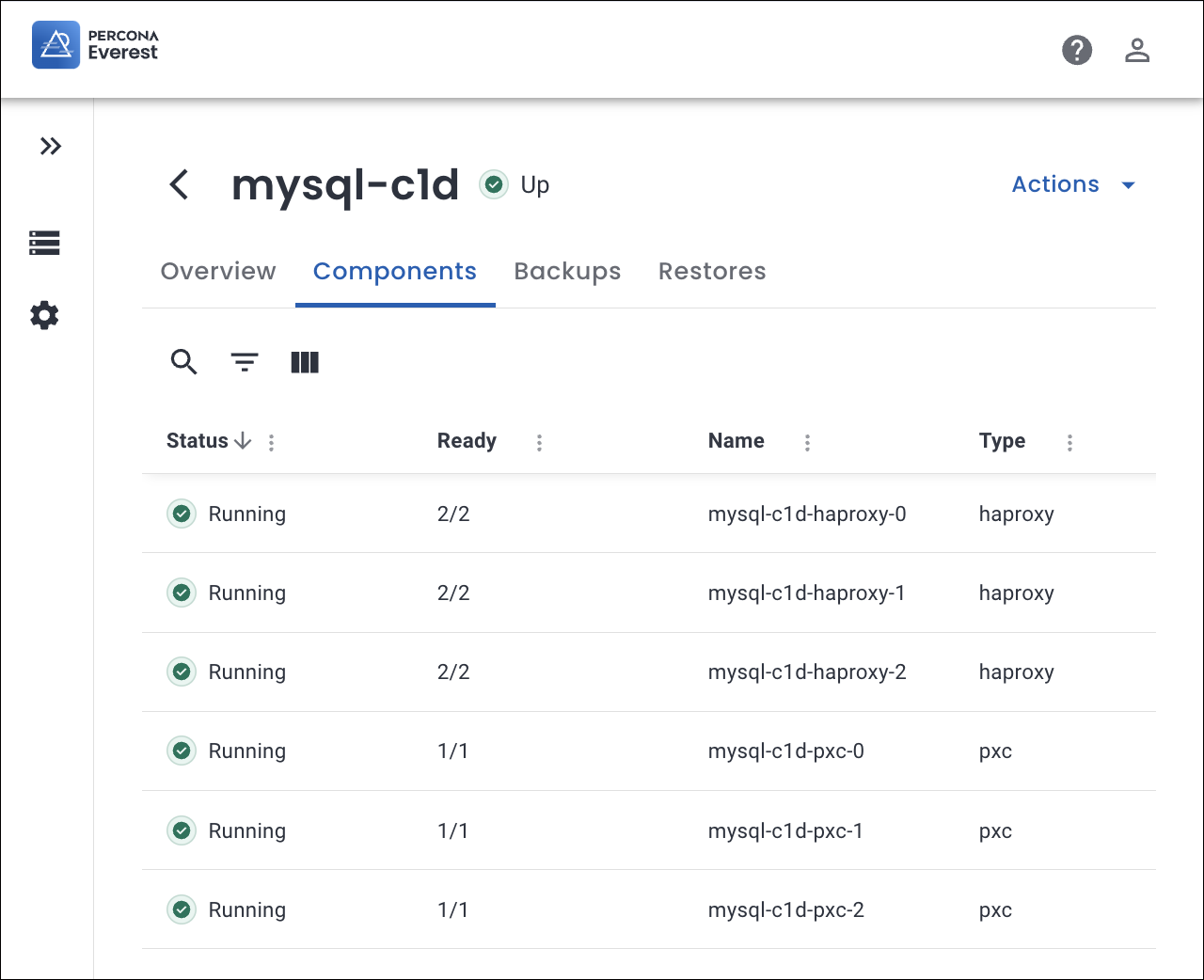
Task: Expand the sidebar with double chevron
Action: click(51, 146)
